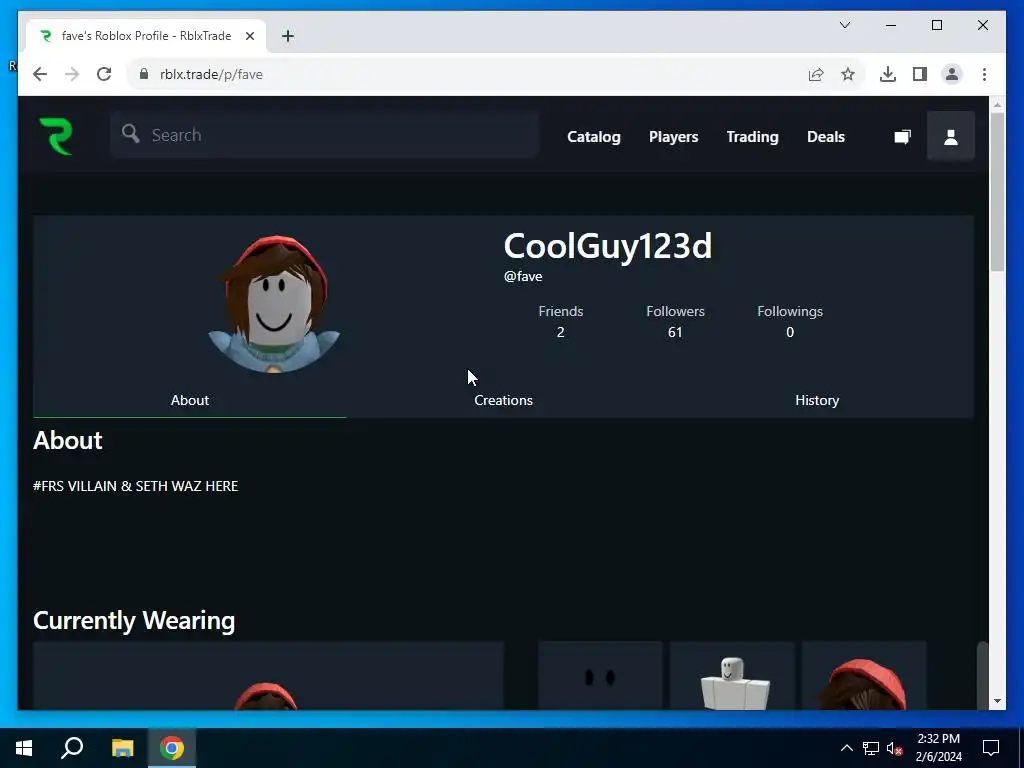Screen dimensions: 1024x768
Task: Open Chrome three-dot menu
Action: pos(984,74)
